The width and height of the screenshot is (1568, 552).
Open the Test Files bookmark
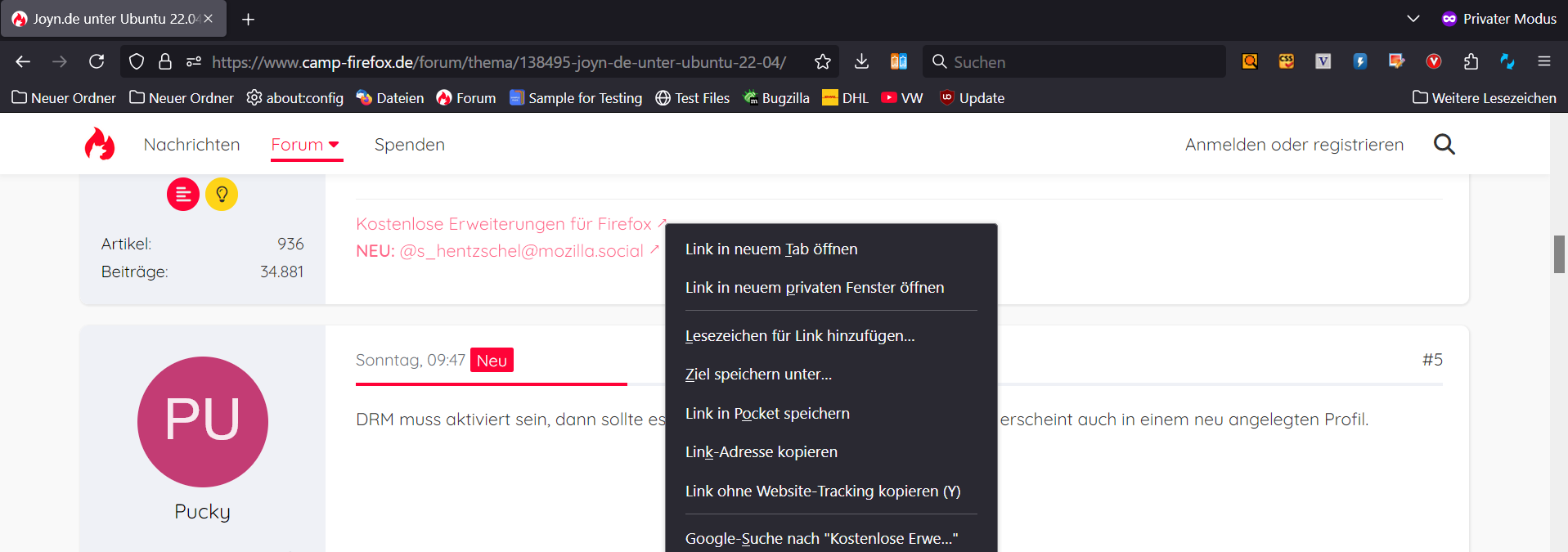(692, 98)
